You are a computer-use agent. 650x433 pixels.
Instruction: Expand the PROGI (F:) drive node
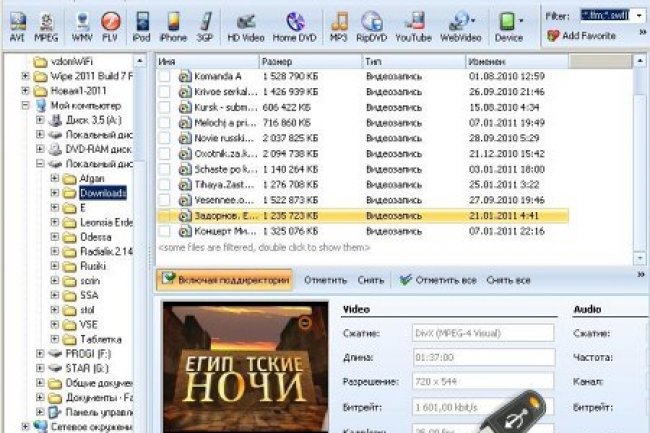(x=40, y=354)
